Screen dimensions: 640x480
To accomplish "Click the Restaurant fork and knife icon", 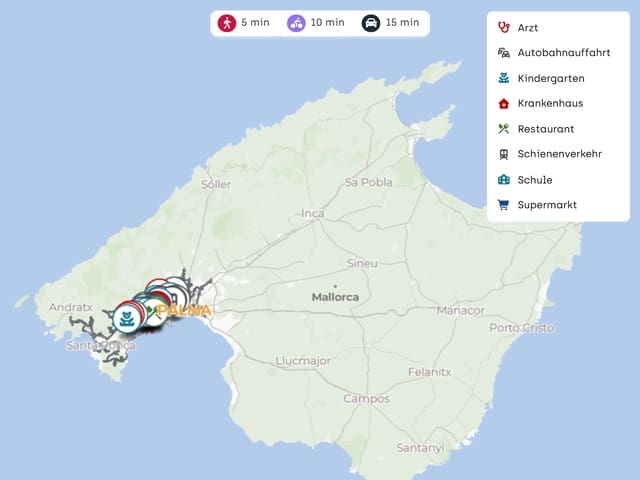I will click(x=504, y=129).
